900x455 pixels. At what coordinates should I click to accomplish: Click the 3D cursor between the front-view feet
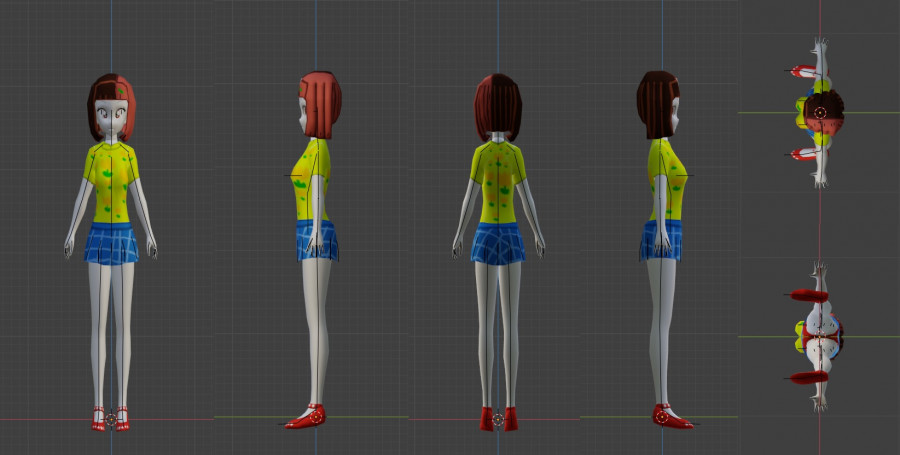point(111,419)
